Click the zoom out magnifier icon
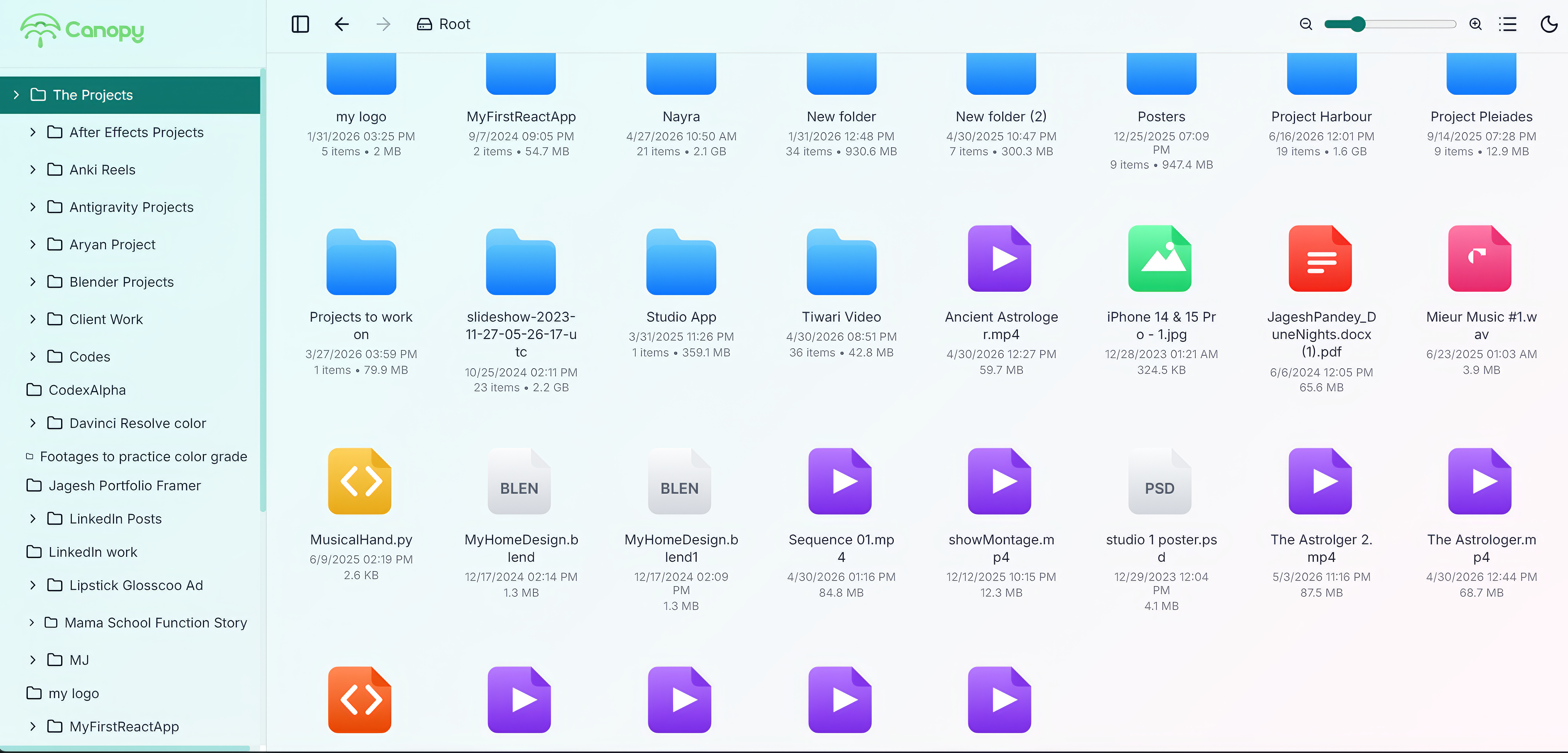 (1306, 25)
